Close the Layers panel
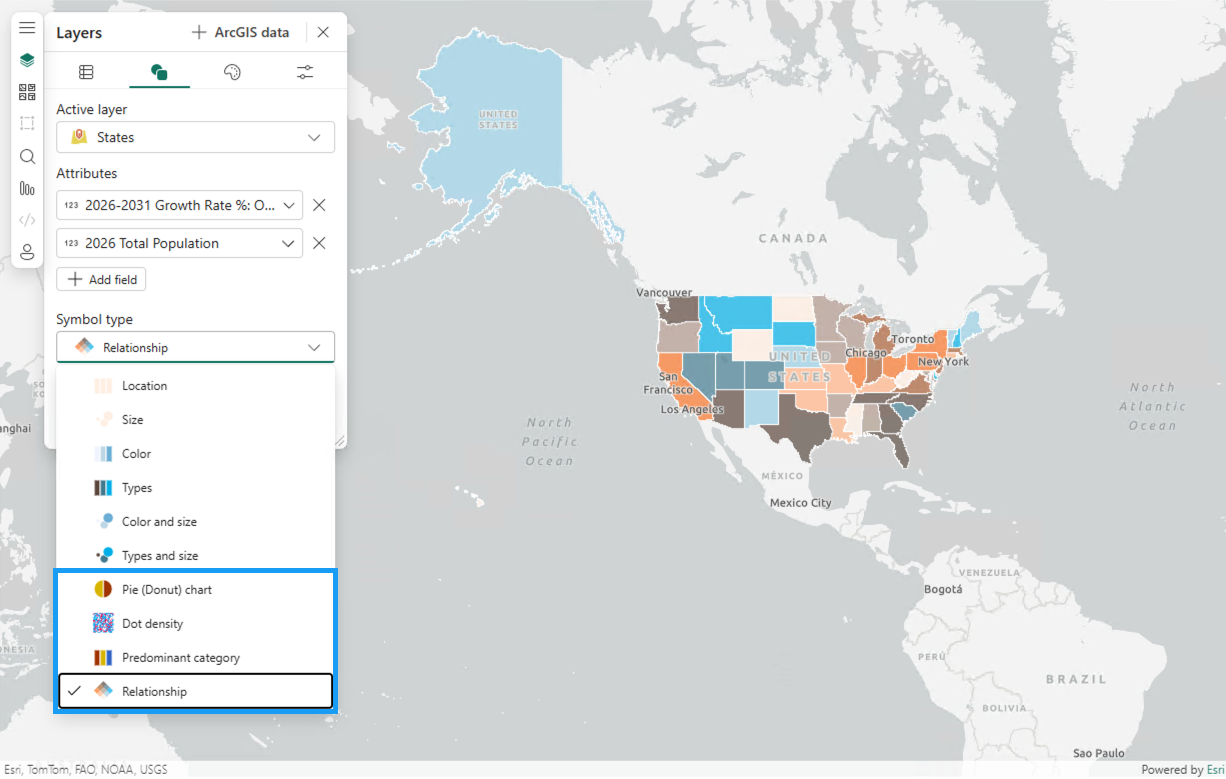The width and height of the screenshot is (1226, 779). [x=323, y=32]
